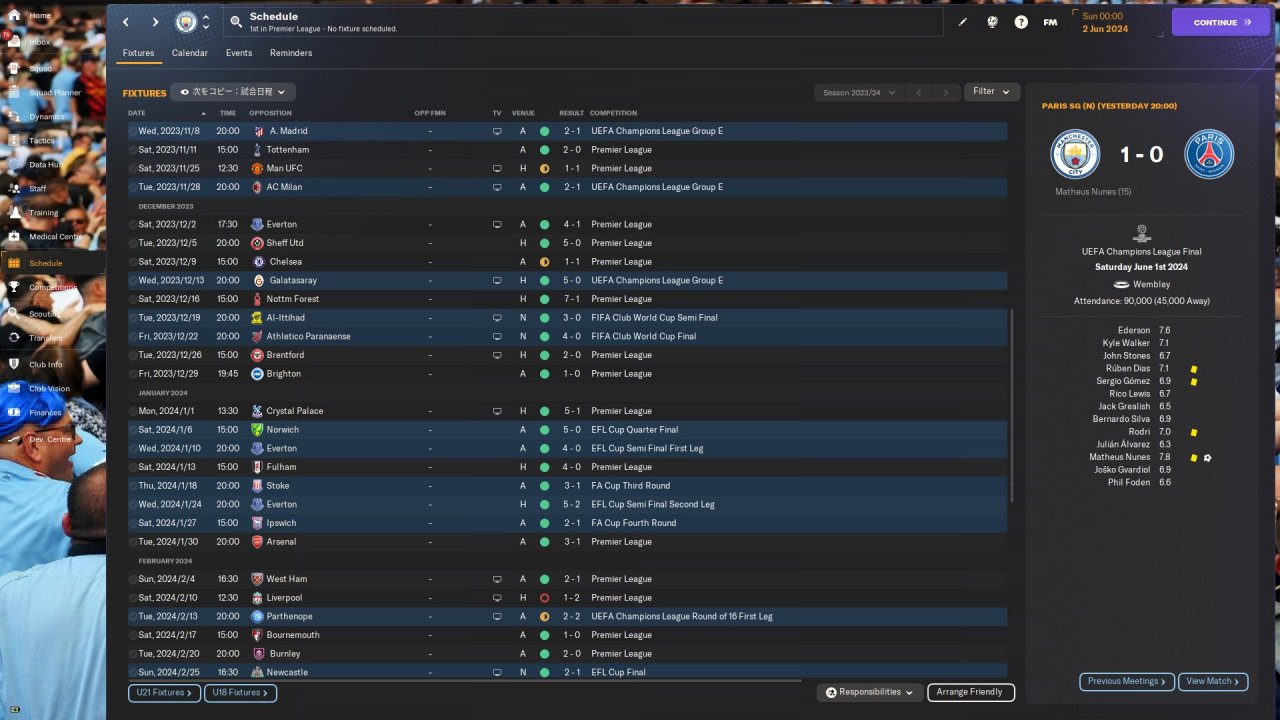Open Previous Meetings
Screen dimensions: 1280x720
coord(1127,681)
